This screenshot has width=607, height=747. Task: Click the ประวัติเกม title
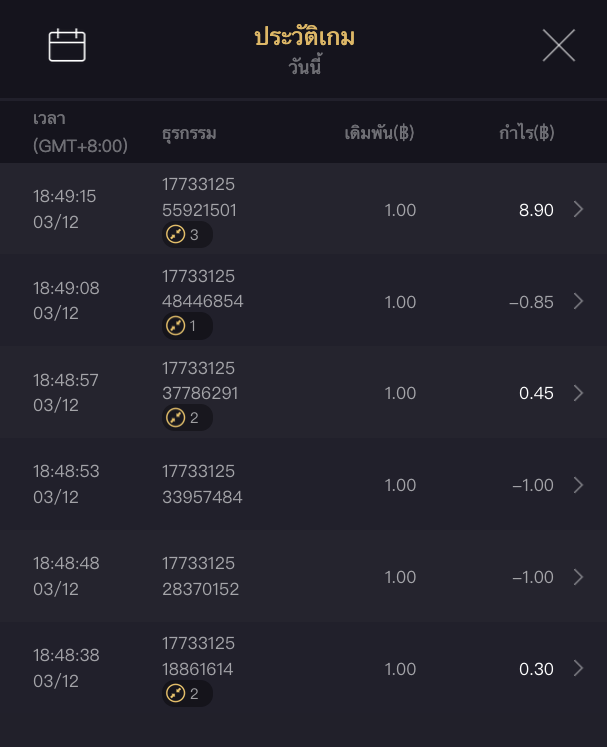[x=304, y=38]
